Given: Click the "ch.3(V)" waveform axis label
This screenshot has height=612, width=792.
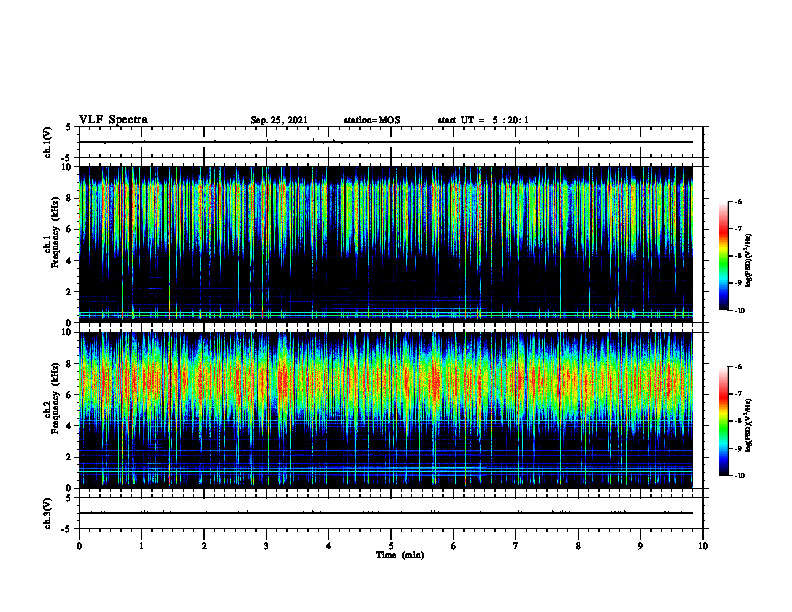Looking at the screenshot, I should coord(47,513).
